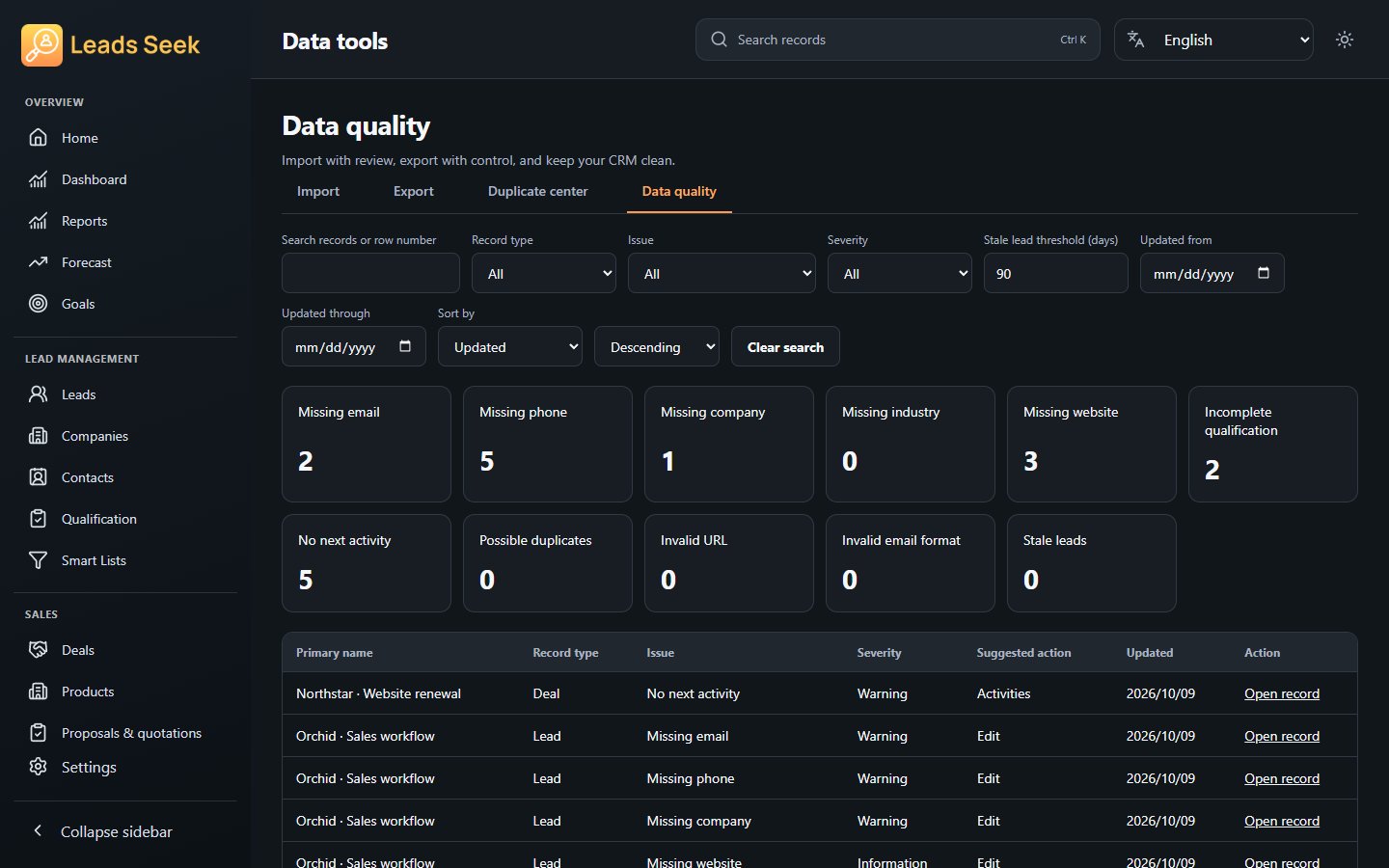The height and width of the screenshot is (868, 1389).
Task: Open the Updated through calendar picker icon
Action: coord(405,346)
